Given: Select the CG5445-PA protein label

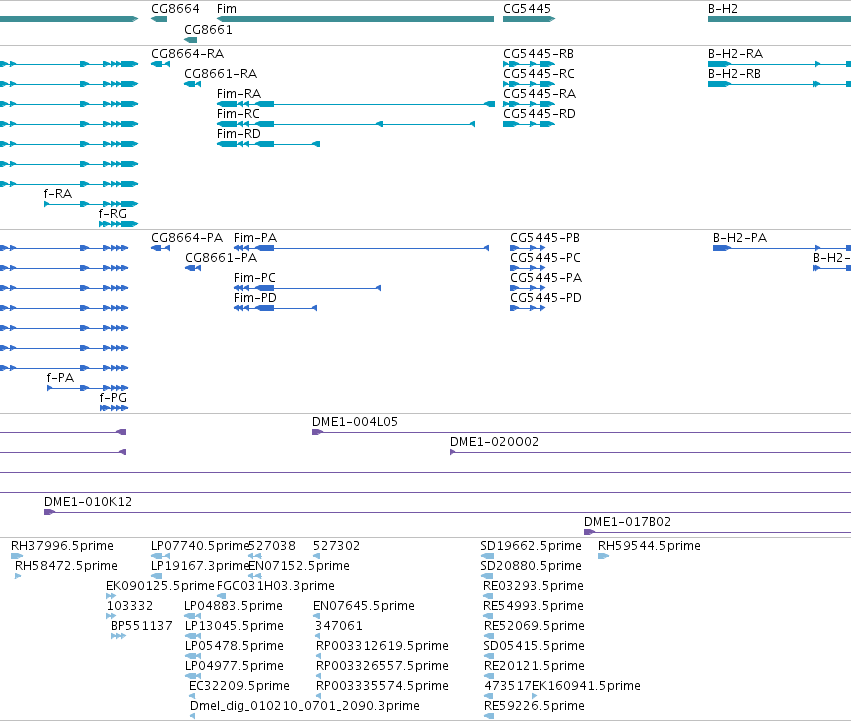Looking at the screenshot, I should pos(546,278).
